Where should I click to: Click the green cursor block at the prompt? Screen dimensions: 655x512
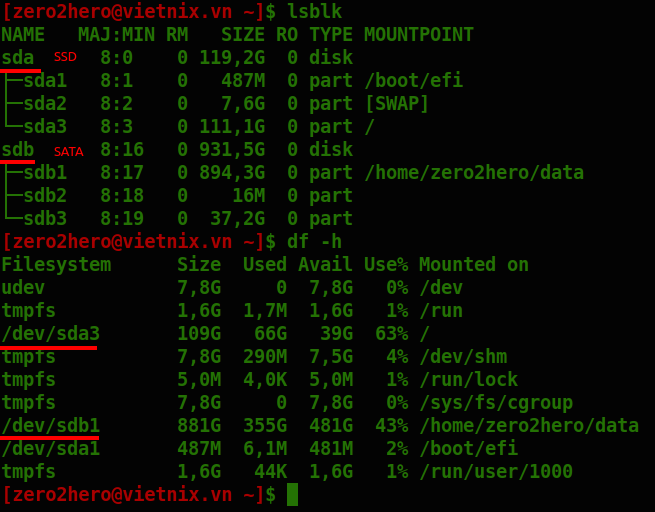[x=292, y=494]
